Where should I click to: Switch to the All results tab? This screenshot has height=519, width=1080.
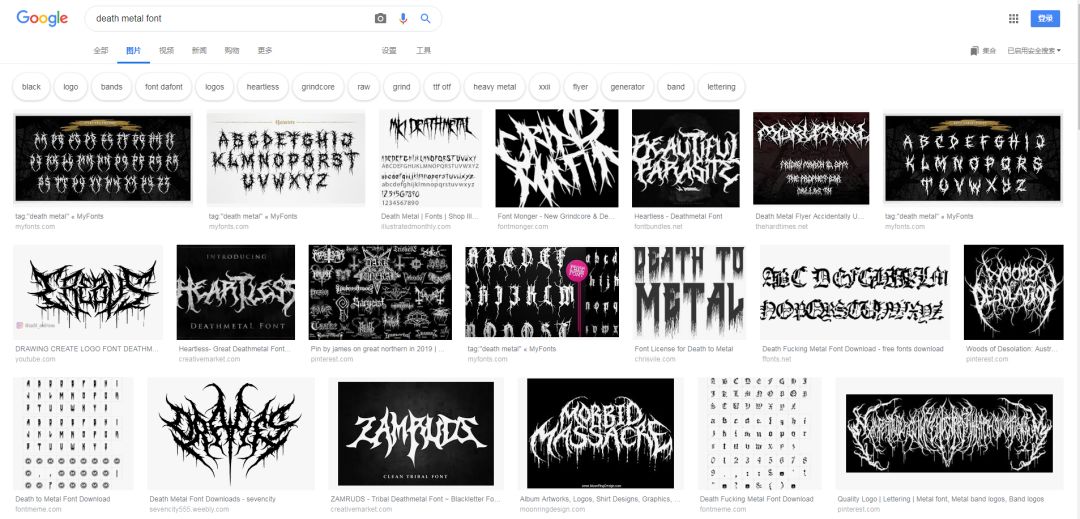click(101, 50)
